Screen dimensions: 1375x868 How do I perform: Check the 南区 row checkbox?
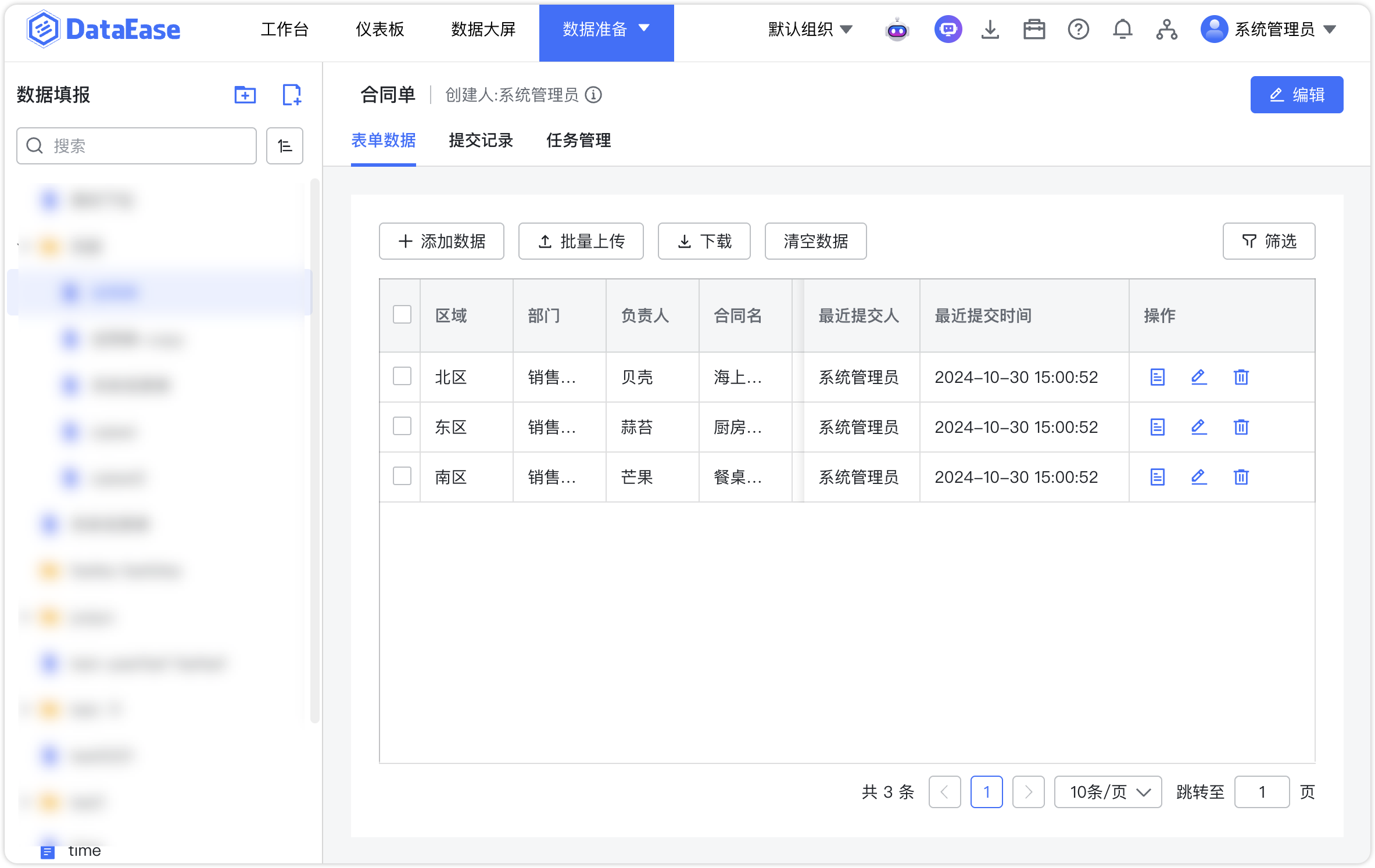point(402,476)
